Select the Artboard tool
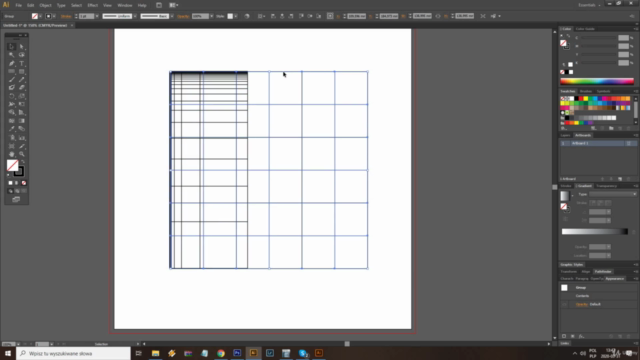 click(x=11, y=146)
